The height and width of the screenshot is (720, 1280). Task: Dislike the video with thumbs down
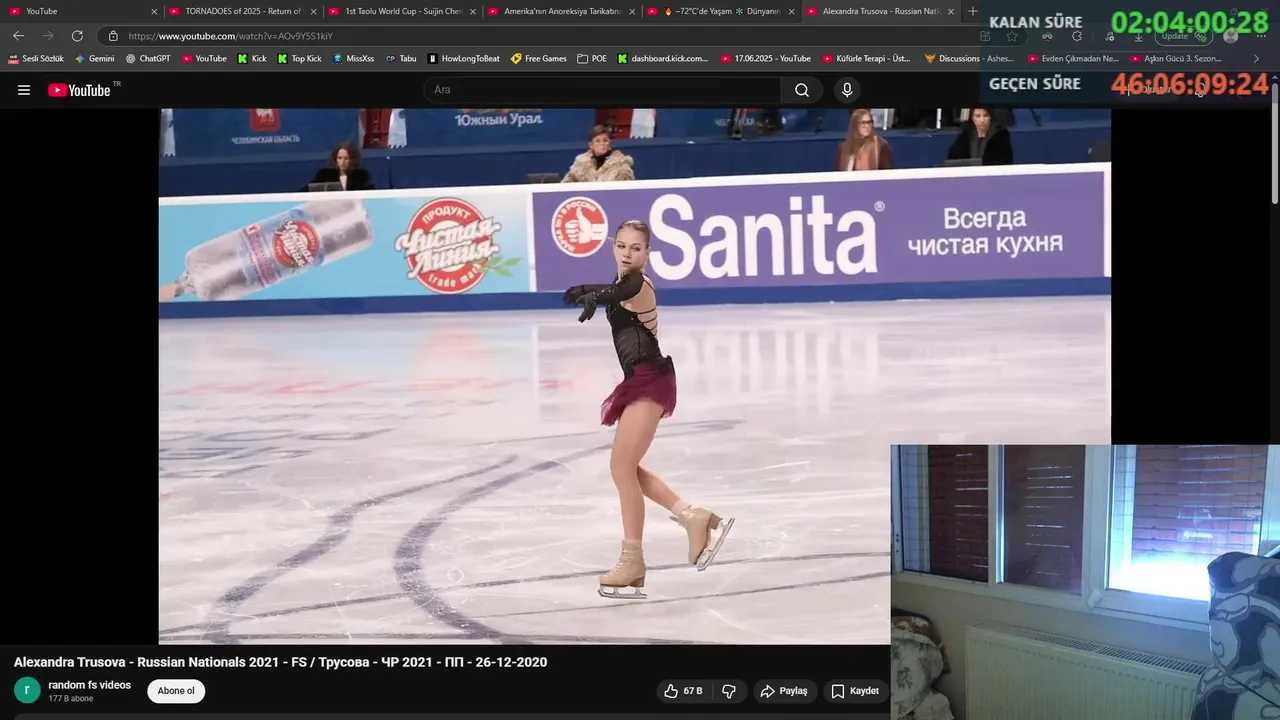729,691
